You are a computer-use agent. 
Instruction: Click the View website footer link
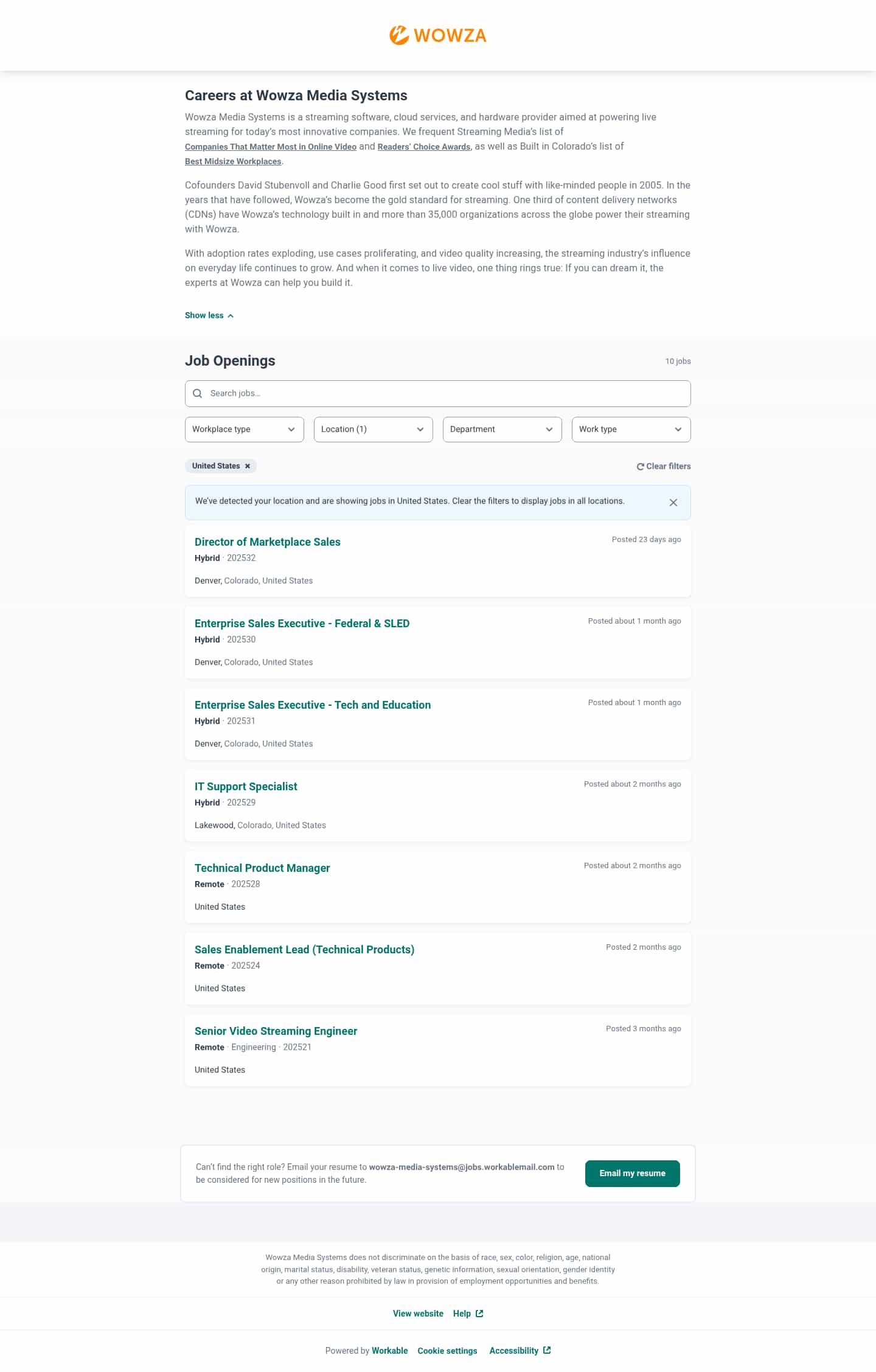[x=418, y=1314]
